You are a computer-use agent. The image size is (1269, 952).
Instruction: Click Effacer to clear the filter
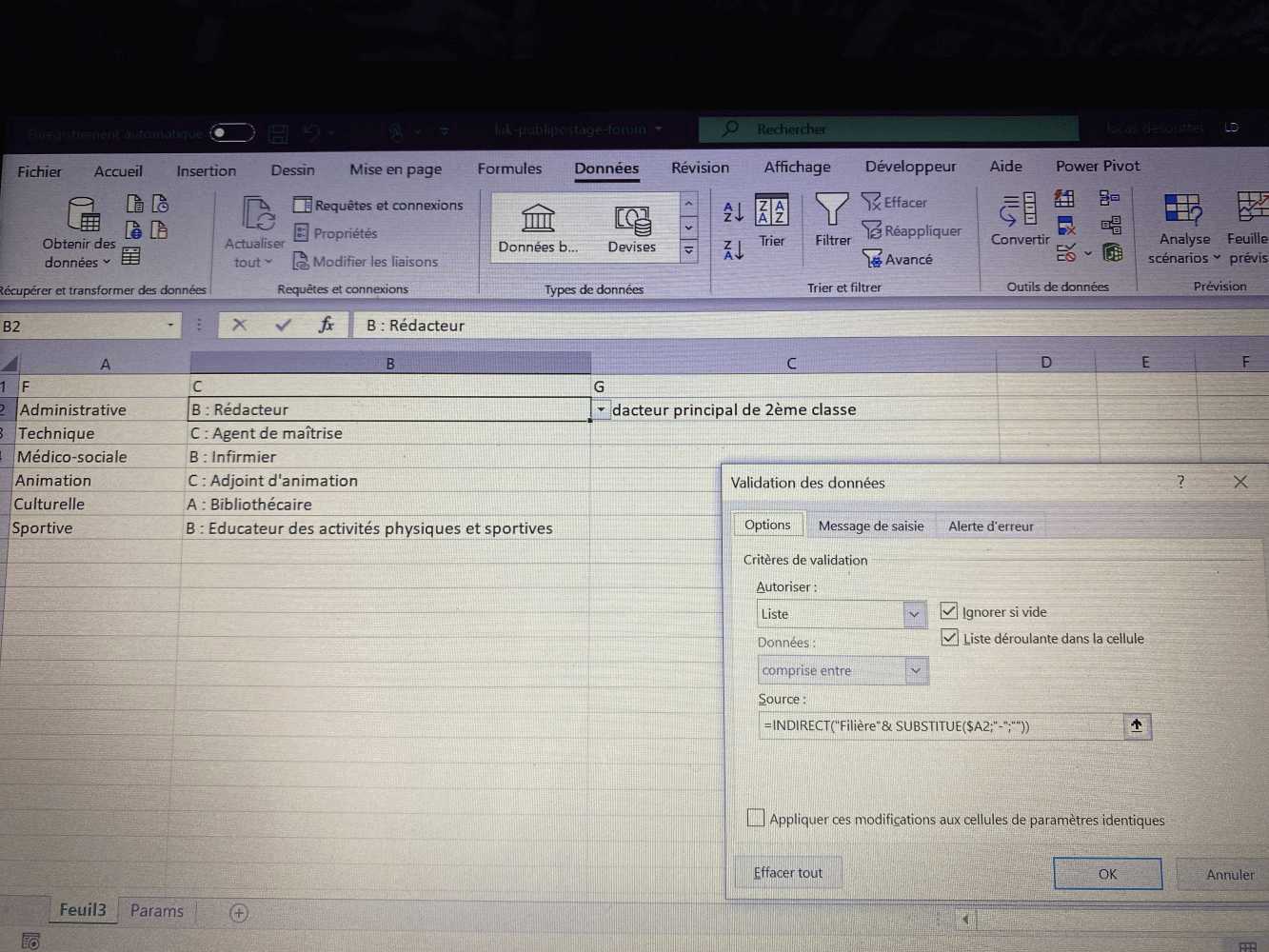894,202
